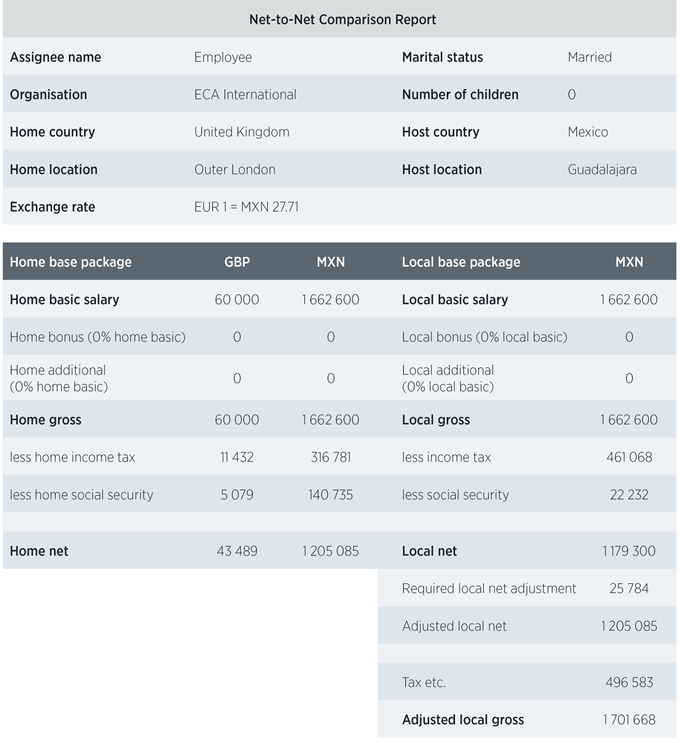Click the Outer London home location value
This screenshot has width=680, height=743.
click(234, 170)
